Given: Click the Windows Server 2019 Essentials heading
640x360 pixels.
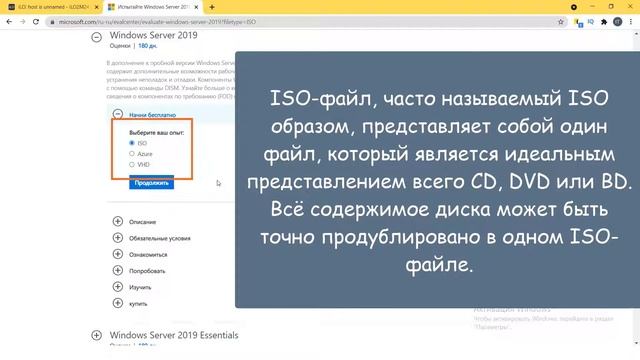Looking at the screenshot, I should (x=174, y=335).
